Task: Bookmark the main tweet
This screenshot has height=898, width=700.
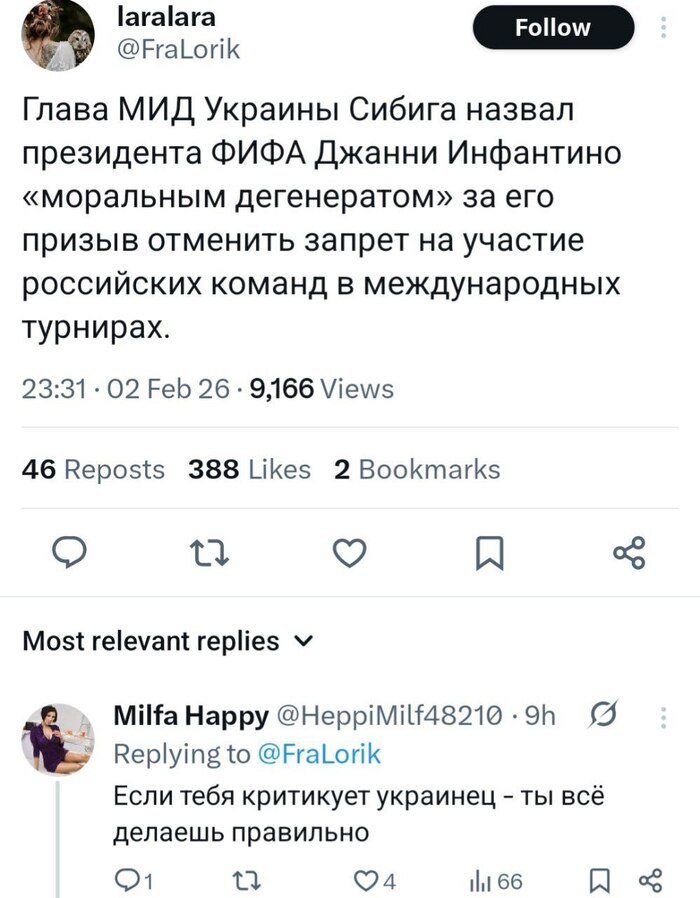Action: click(x=490, y=551)
